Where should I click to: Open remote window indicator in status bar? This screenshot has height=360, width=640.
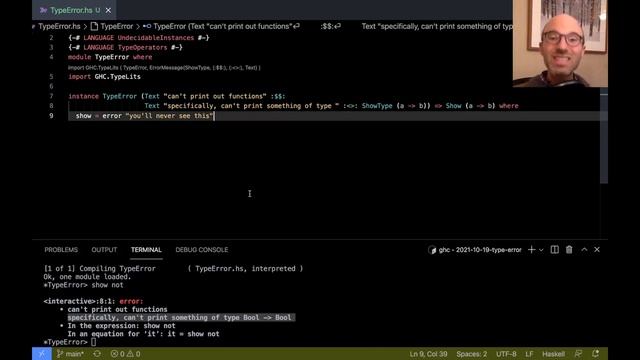pos(42,354)
